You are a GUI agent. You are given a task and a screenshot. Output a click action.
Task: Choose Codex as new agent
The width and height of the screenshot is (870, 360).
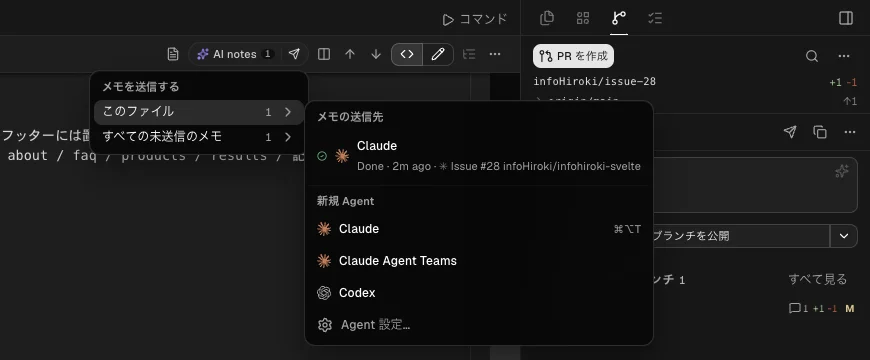[479, 293]
